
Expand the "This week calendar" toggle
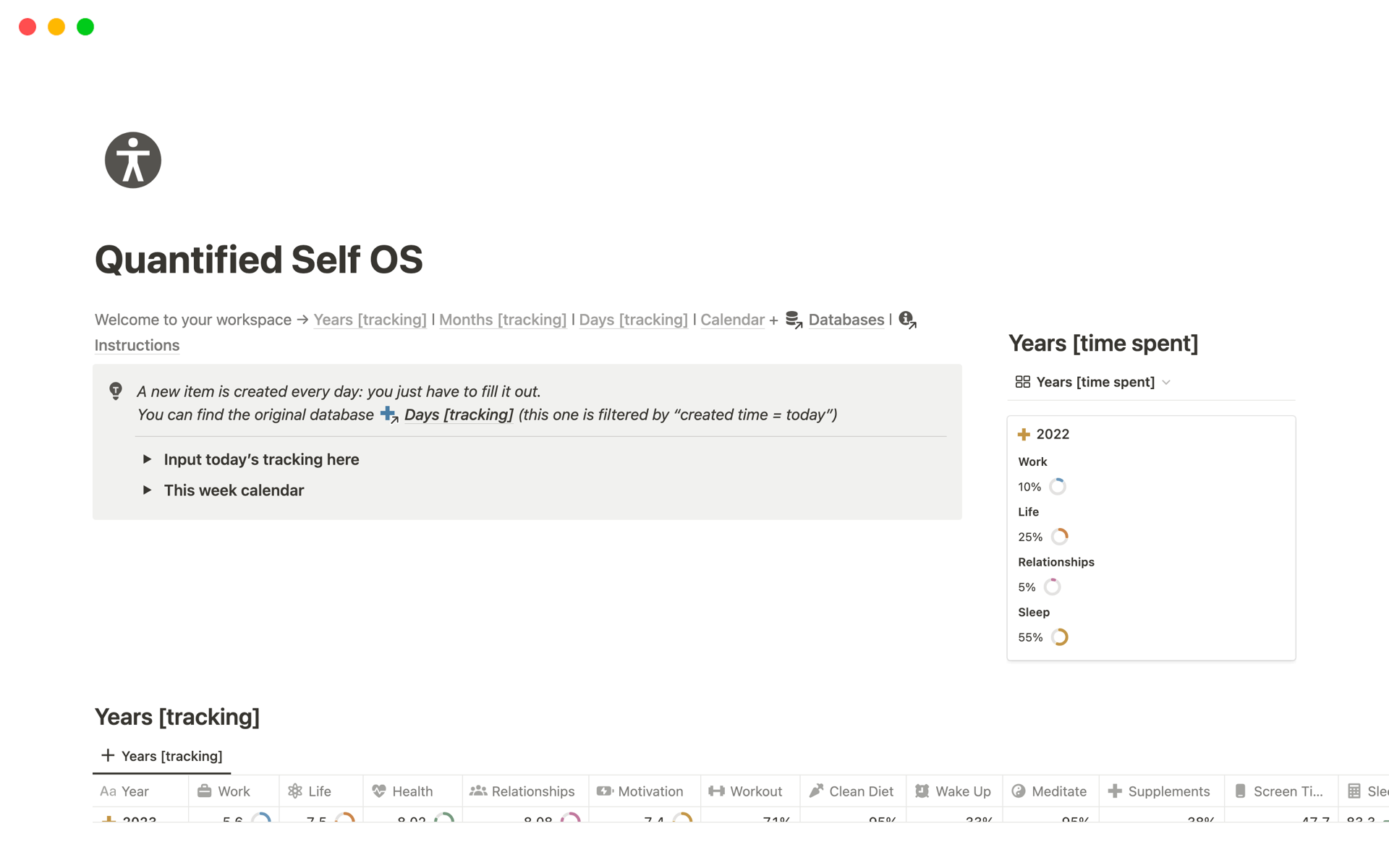pos(148,490)
